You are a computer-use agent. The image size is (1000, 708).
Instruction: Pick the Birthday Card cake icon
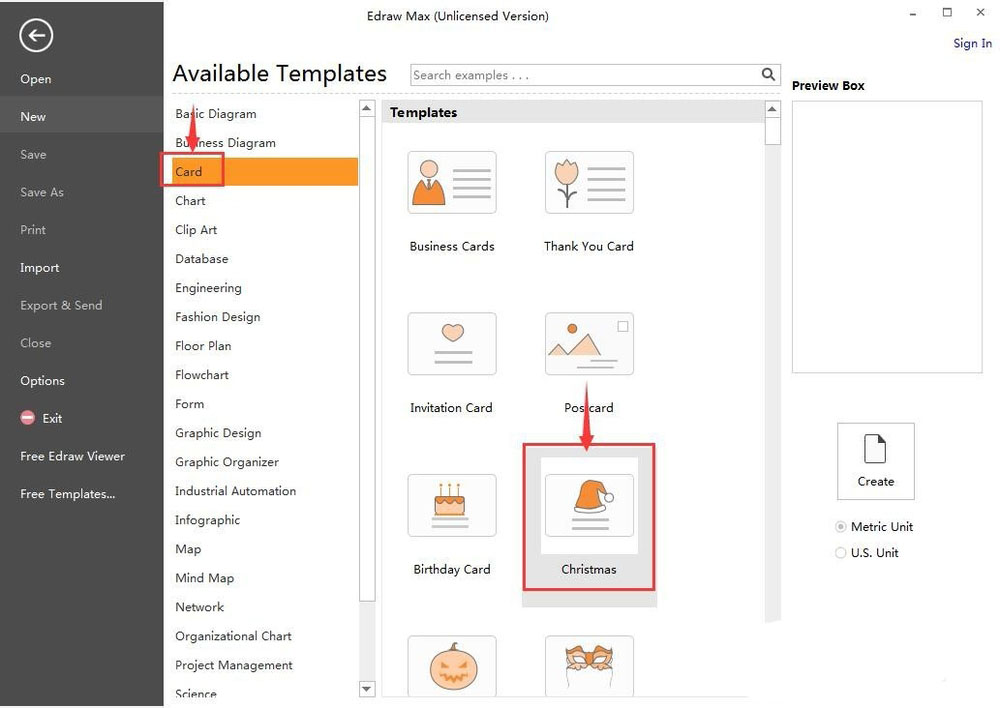pyautogui.click(x=452, y=505)
